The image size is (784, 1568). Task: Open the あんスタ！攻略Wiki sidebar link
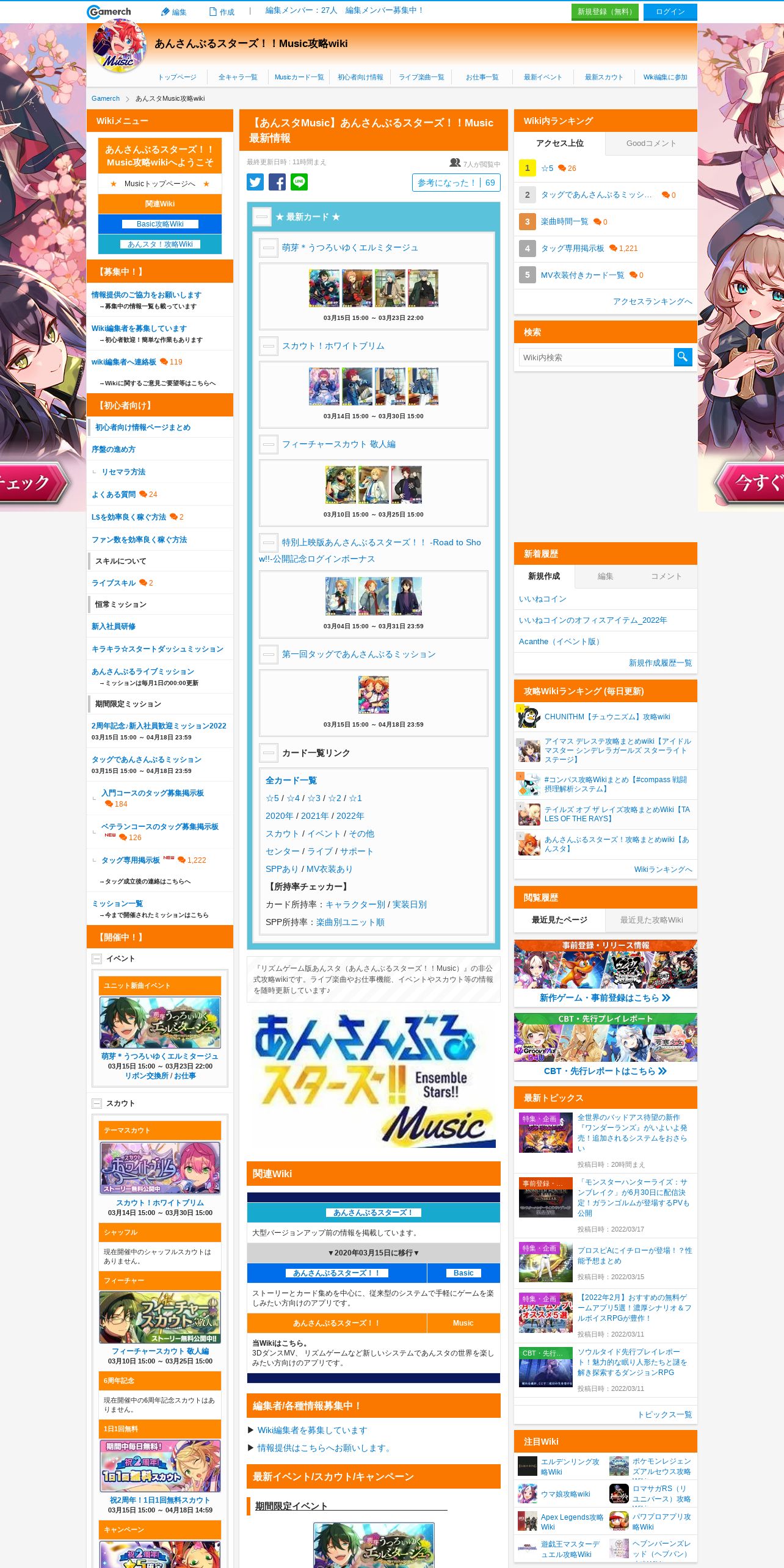pos(160,244)
